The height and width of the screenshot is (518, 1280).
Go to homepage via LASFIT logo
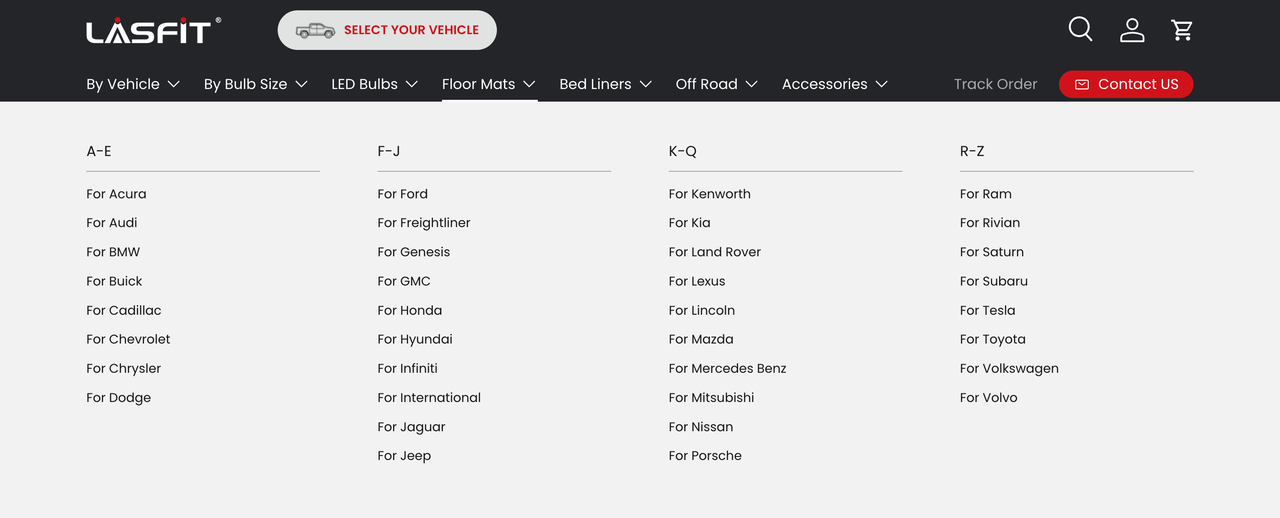click(154, 31)
